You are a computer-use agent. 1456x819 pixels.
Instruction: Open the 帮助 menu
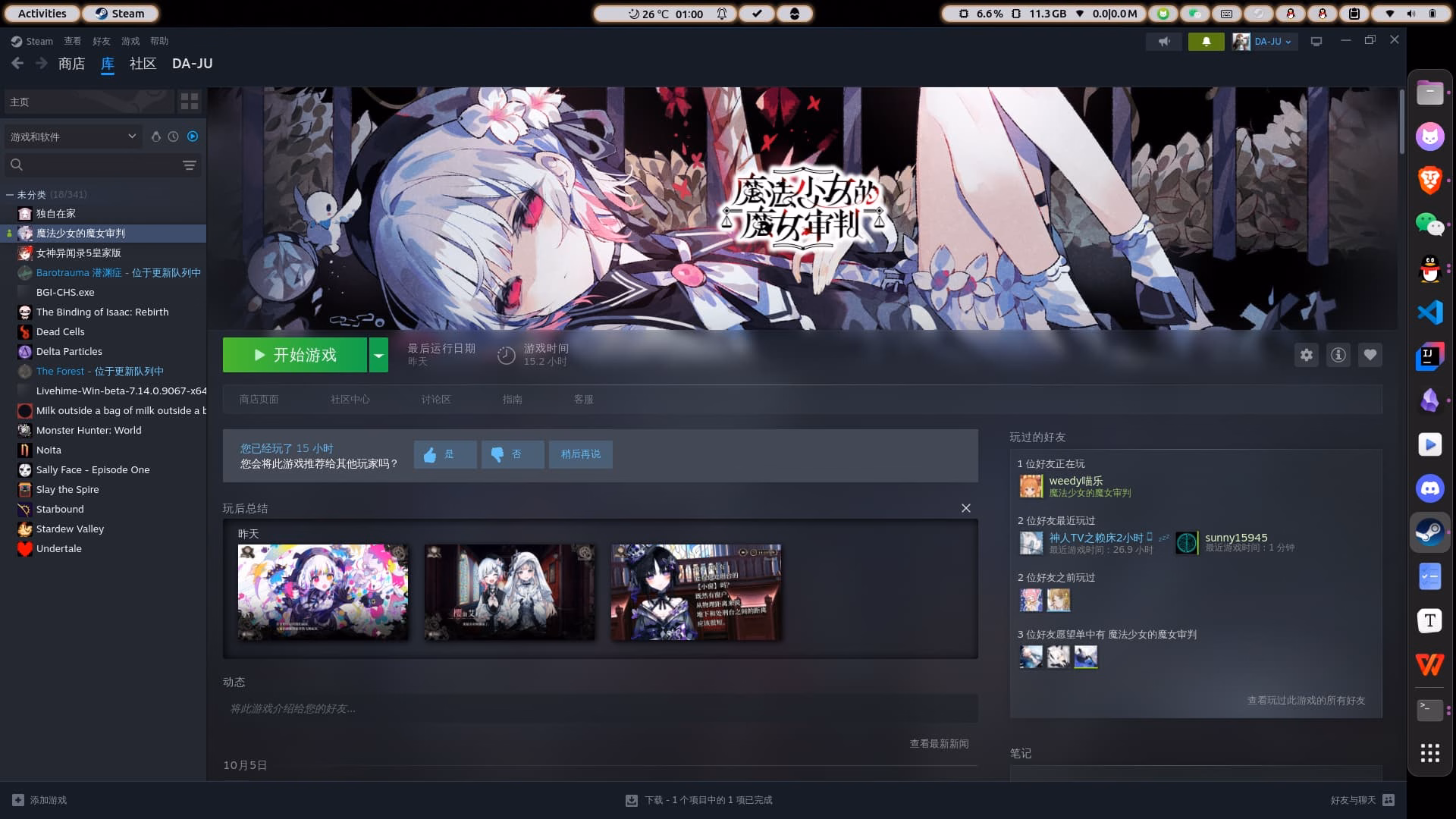tap(159, 41)
